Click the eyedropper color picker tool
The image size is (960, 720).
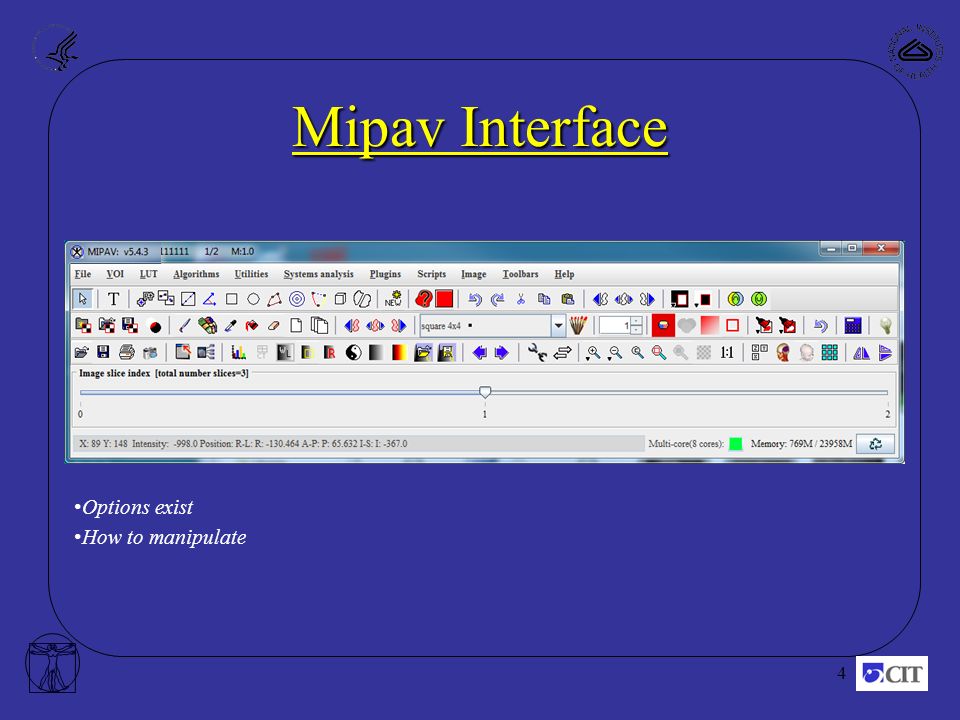230,325
